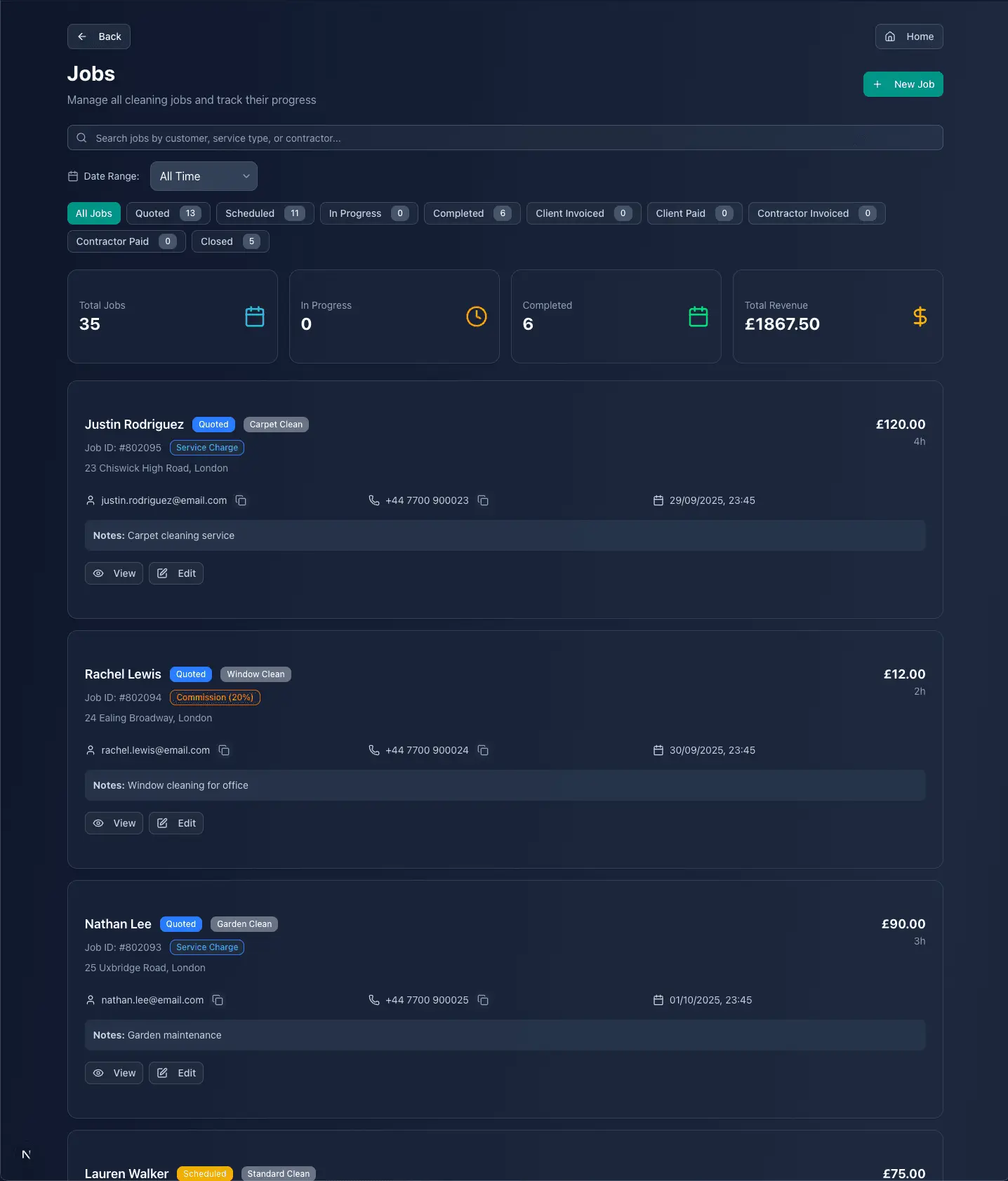
Task: Open the Next.js dev tools badge
Action: [x=26, y=1154]
